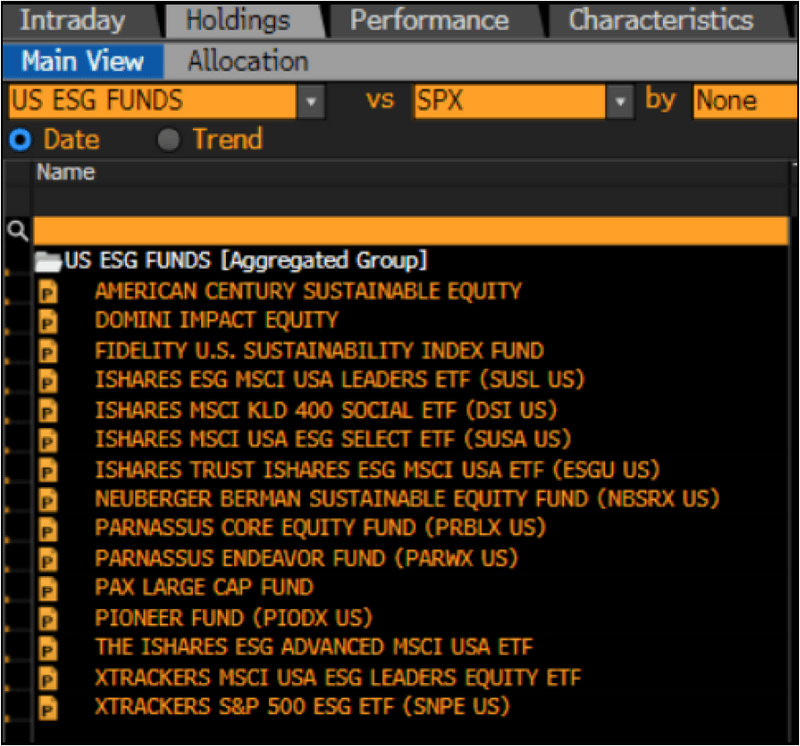Click the US ESG FUNDS portfolio combo field
800x746 pixels.
tap(153, 101)
